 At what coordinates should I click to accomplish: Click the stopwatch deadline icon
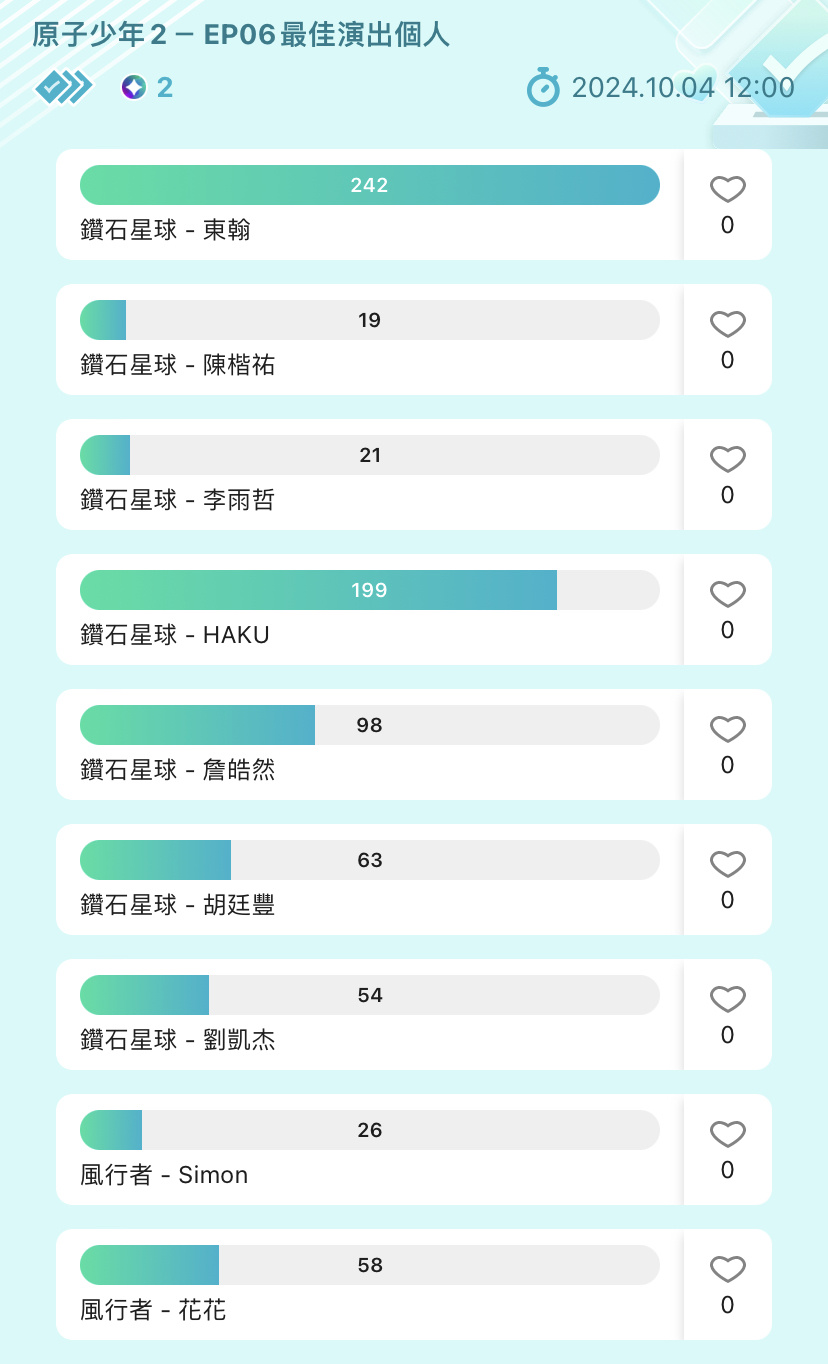click(543, 87)
